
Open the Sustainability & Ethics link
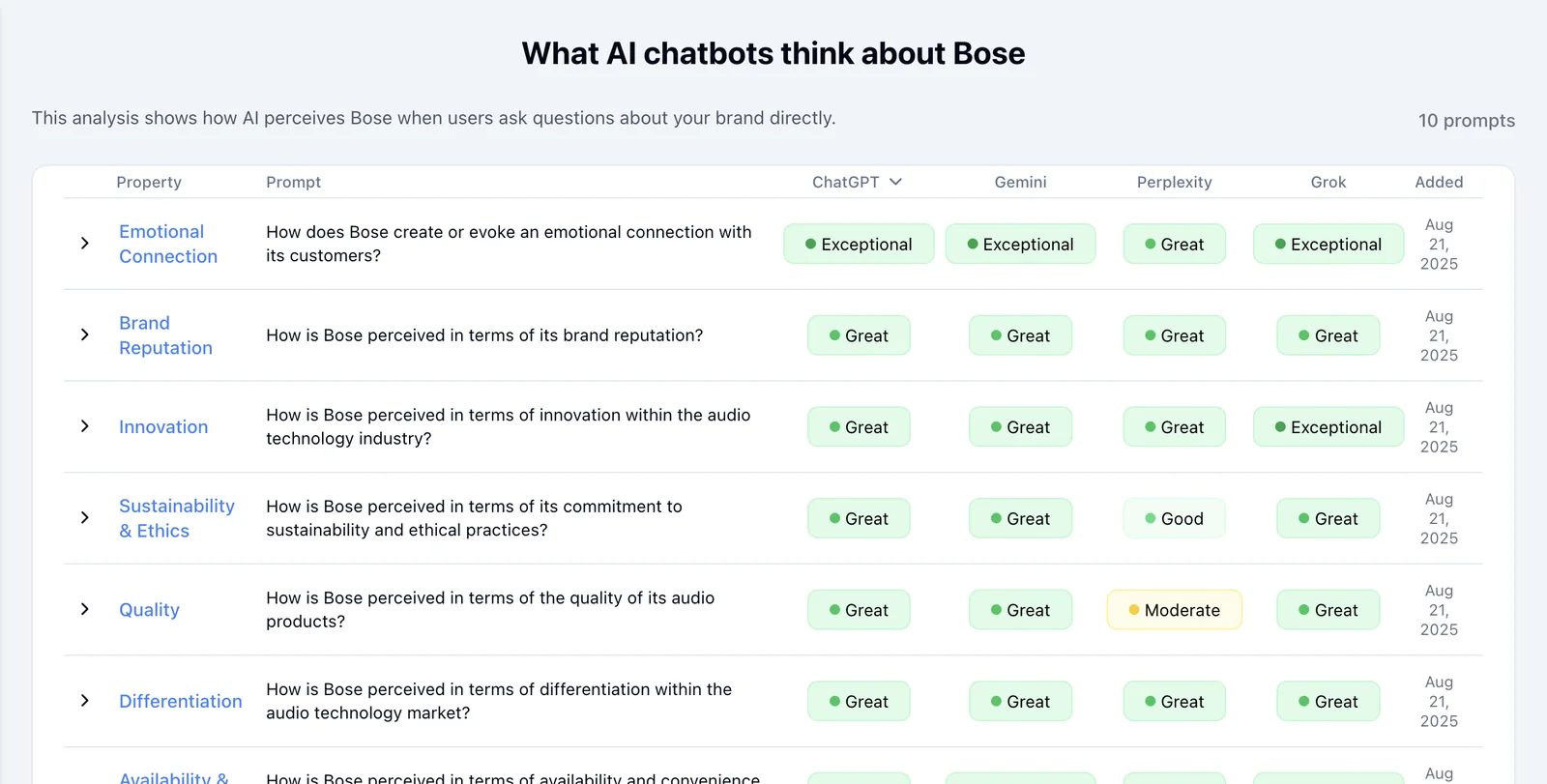coord(177,518)
